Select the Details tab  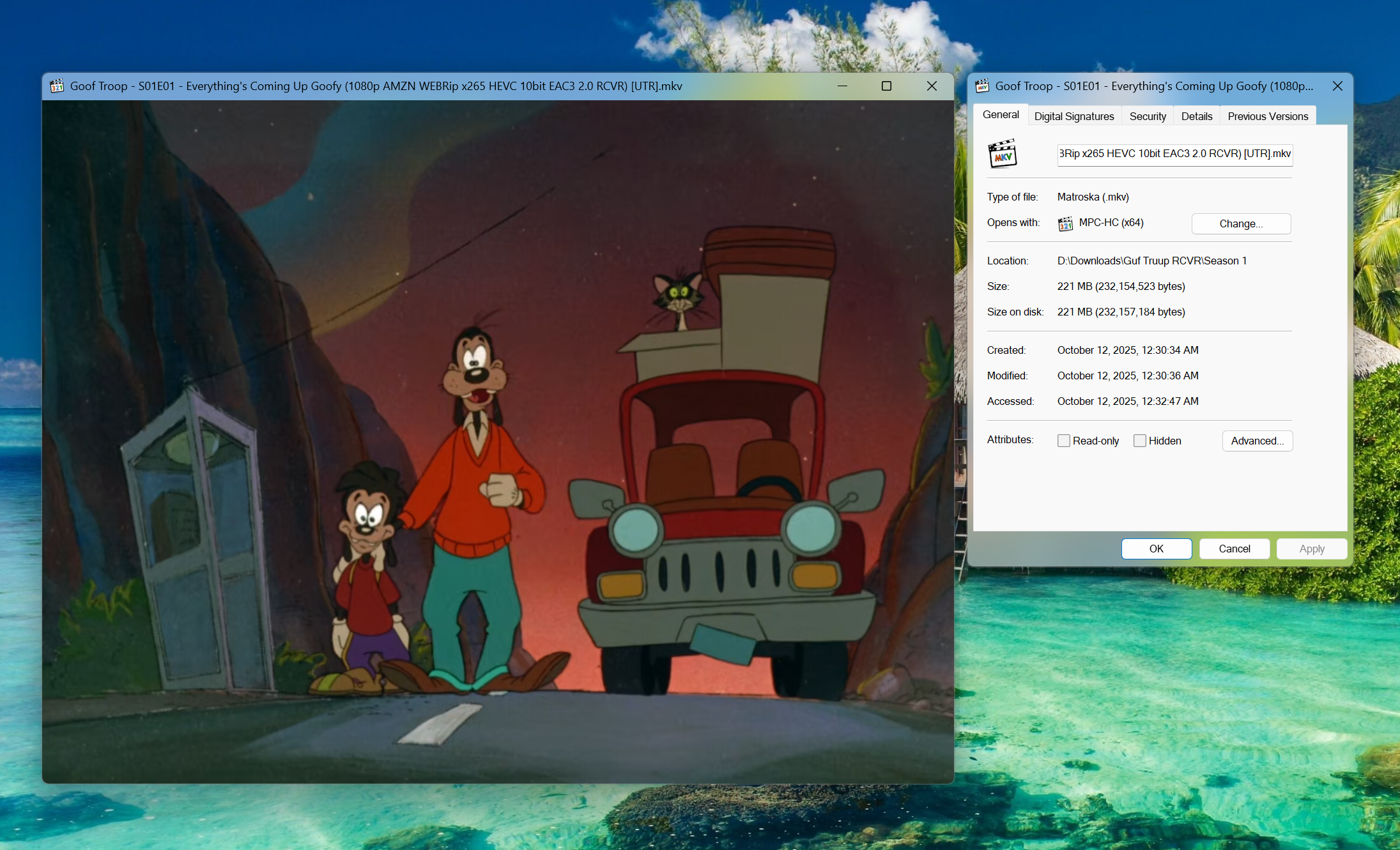coord(1196,116)
